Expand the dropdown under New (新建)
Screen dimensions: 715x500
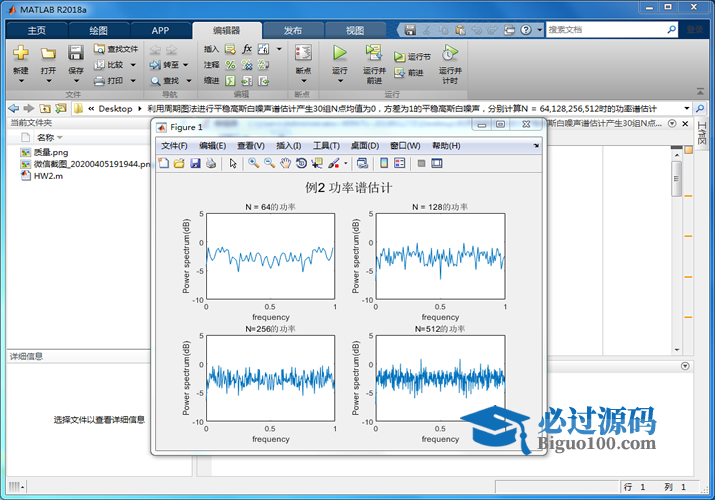coord(21,81)
